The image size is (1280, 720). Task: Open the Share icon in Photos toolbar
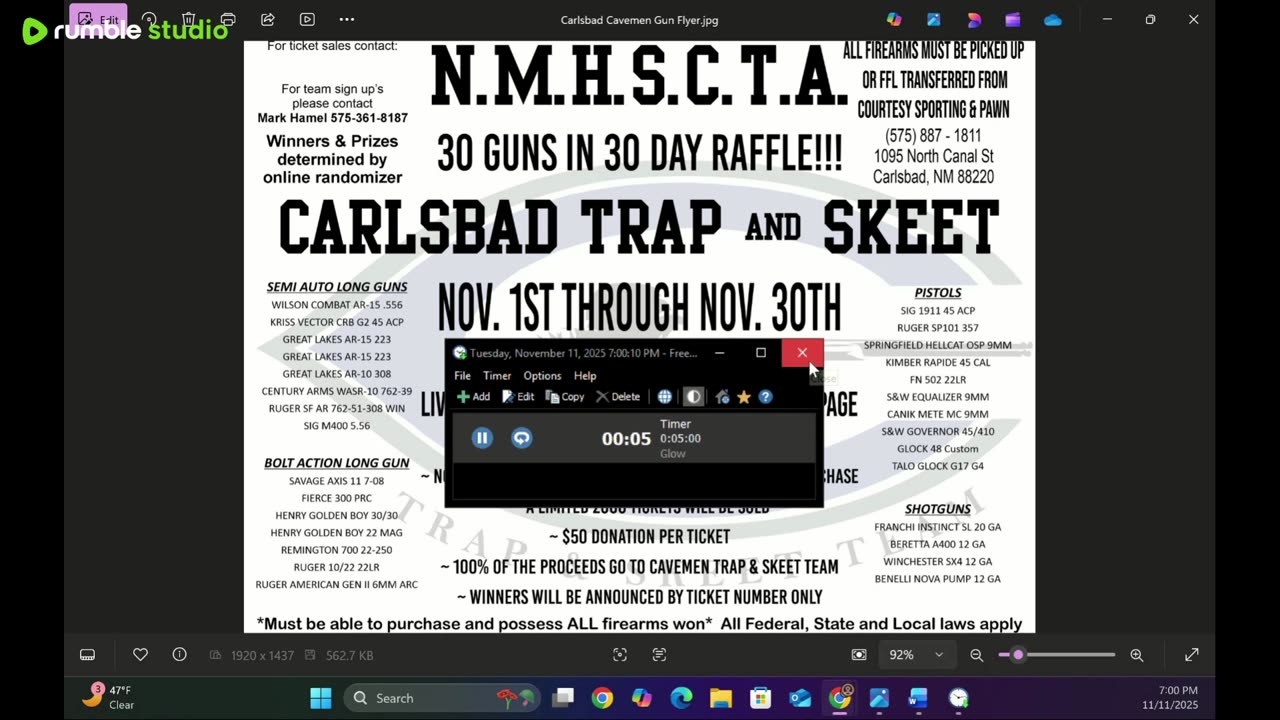point(268,19)
